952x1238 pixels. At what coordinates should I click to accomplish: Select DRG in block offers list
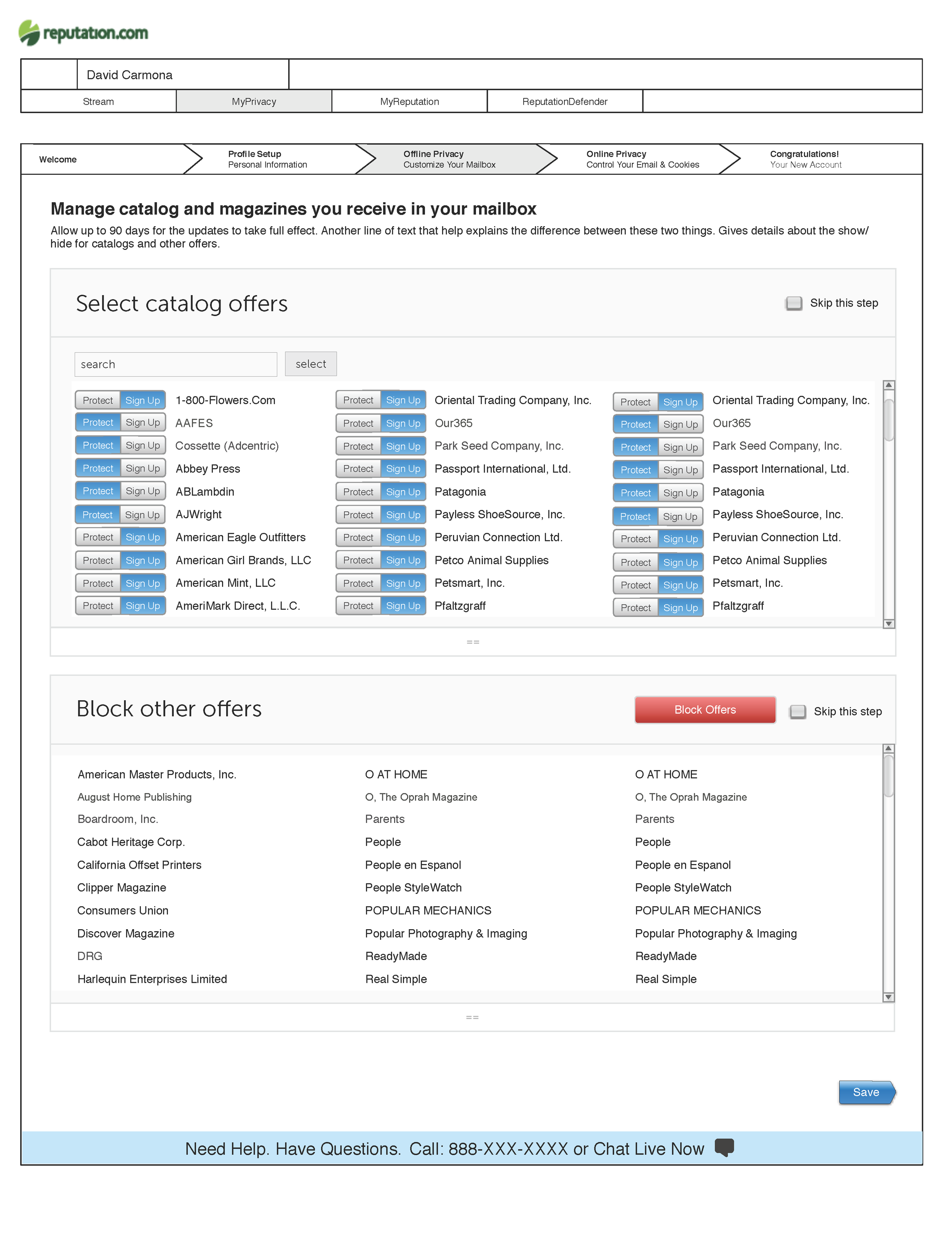tap(89, 956)
